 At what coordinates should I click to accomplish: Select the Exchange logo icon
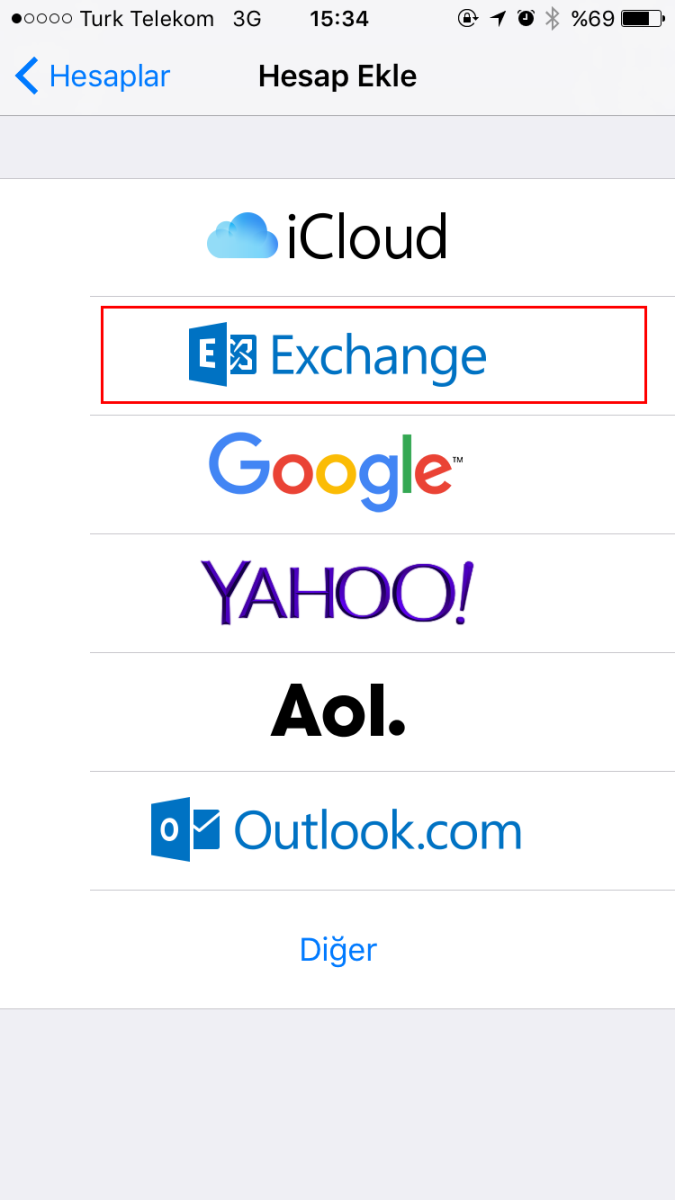[x=222, y=355]
